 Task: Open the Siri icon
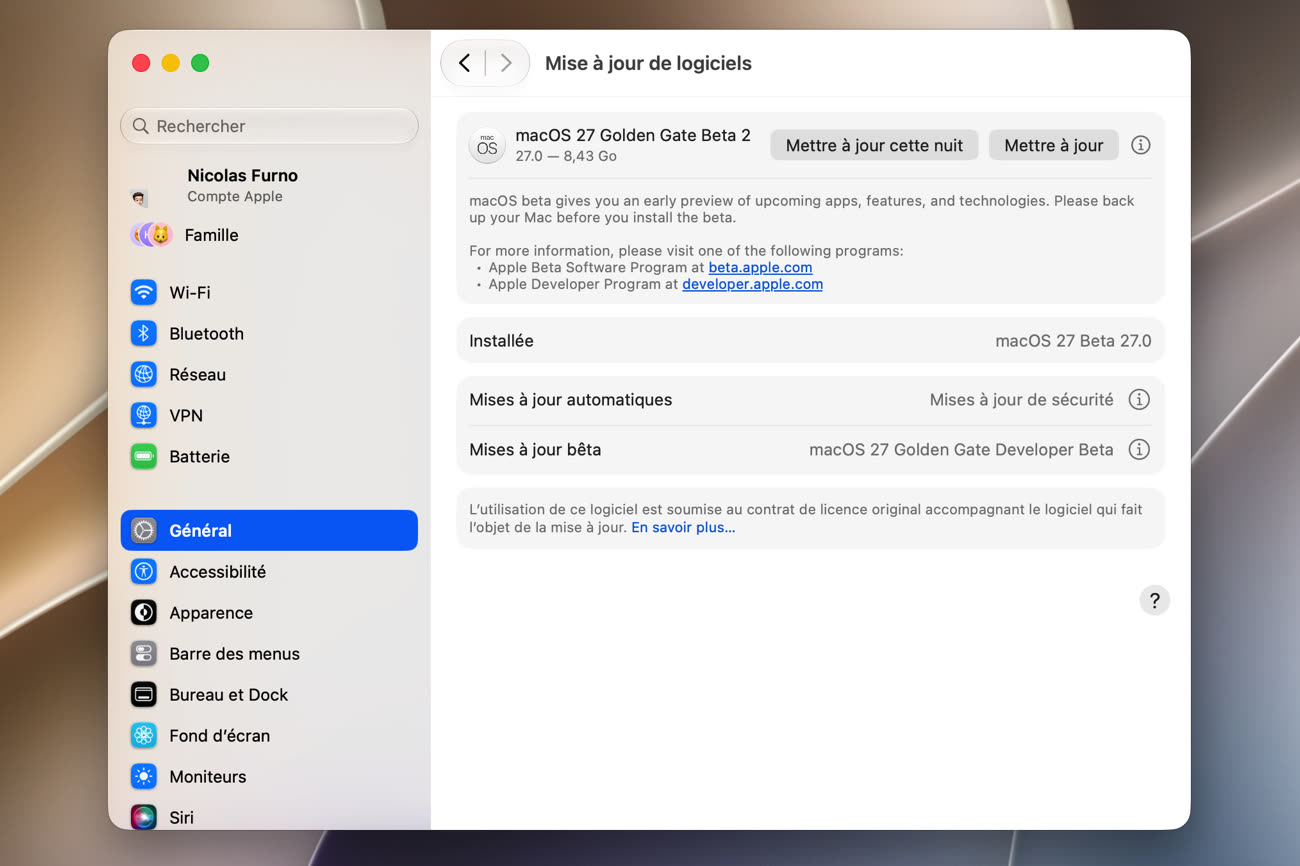[x=144, y=817]
